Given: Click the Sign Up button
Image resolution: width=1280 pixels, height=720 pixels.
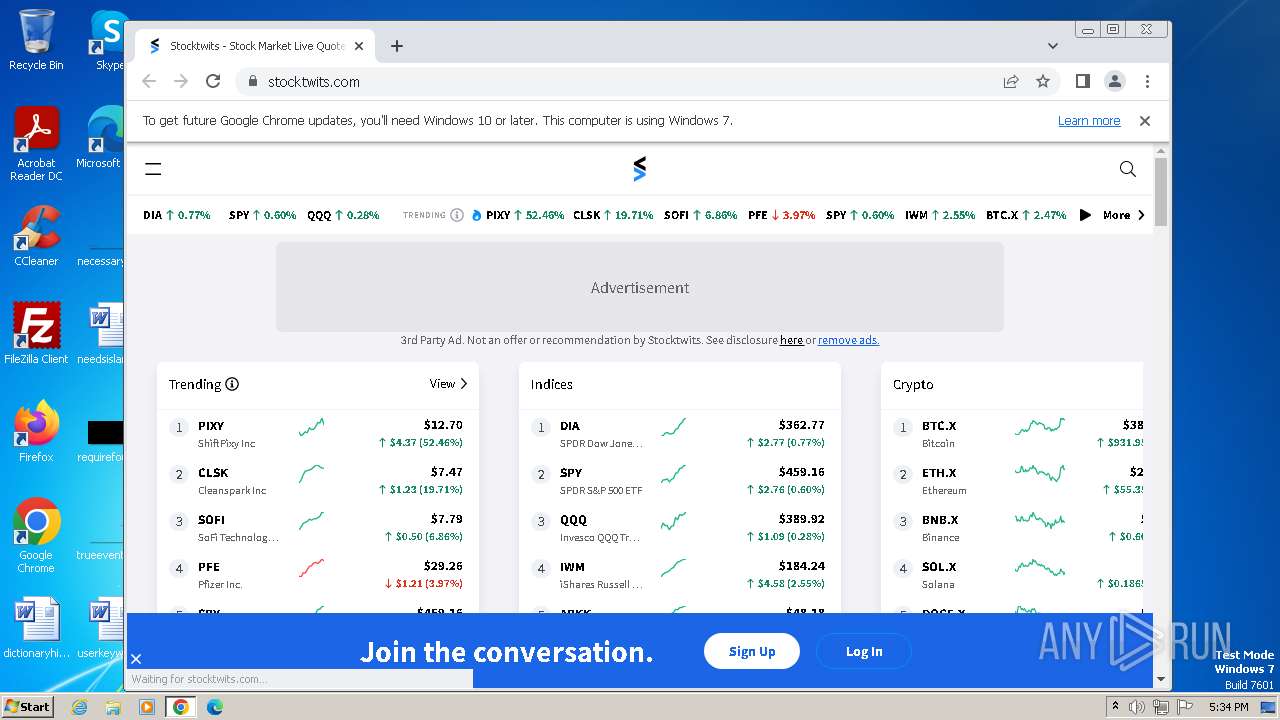Looking at the screenshot, I should [x=752, y=651].
